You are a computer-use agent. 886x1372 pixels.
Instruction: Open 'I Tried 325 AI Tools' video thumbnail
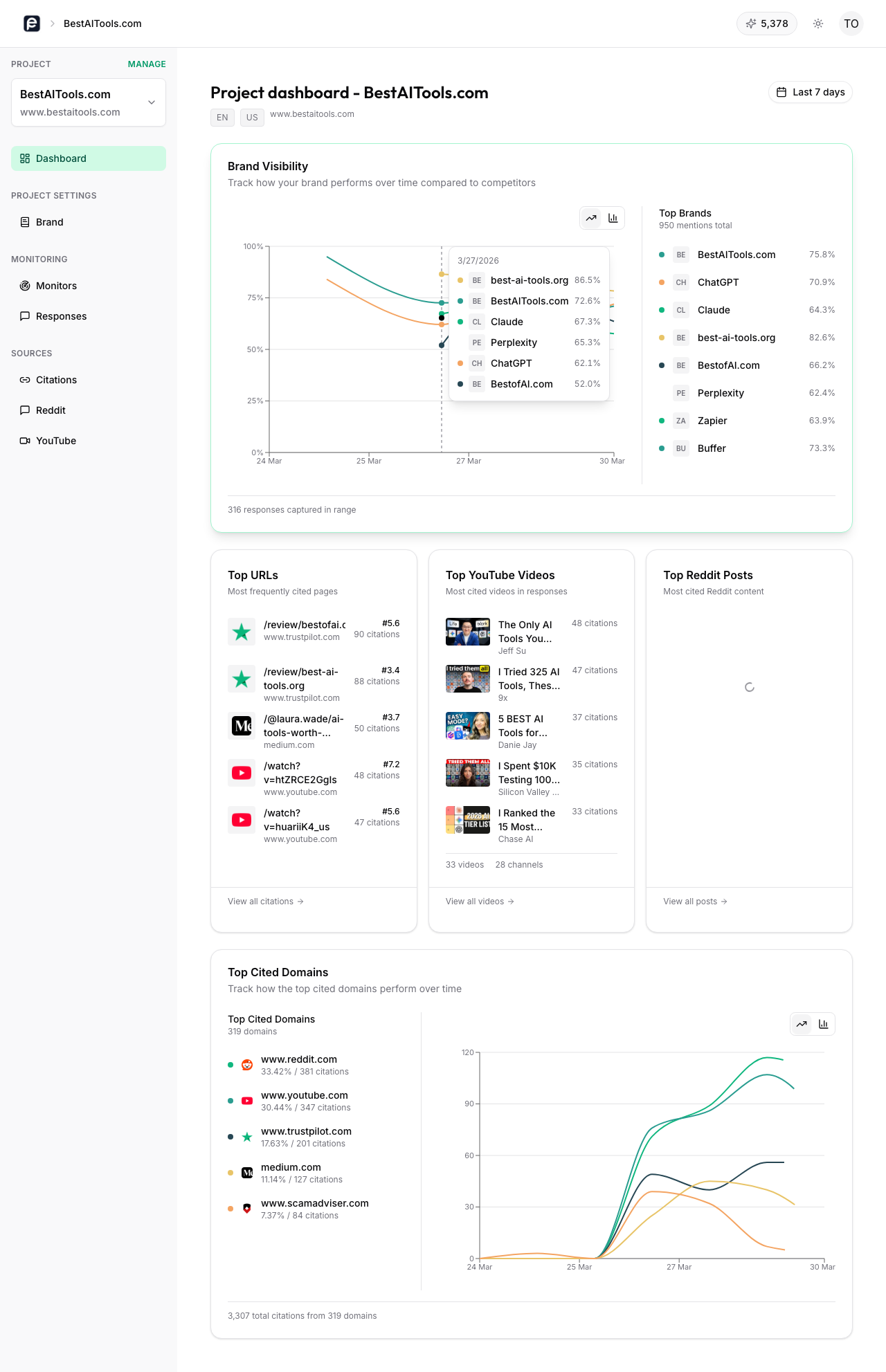[x=468, y=679]
